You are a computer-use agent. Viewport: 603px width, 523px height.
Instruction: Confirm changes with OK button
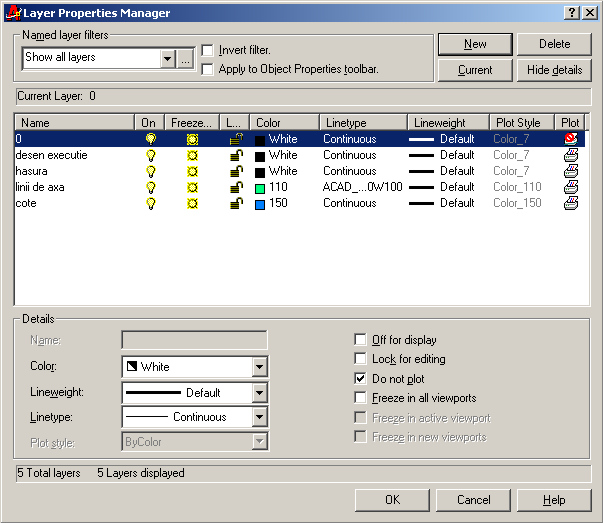[392, 500]
